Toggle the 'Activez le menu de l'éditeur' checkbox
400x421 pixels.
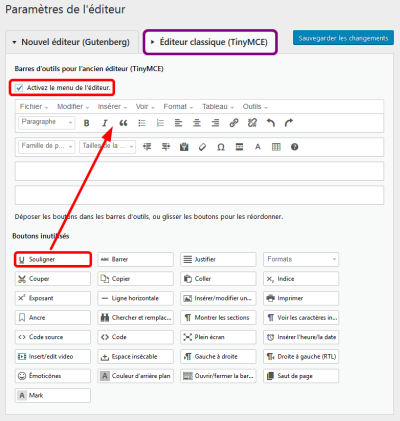click(x=19, y=88)
